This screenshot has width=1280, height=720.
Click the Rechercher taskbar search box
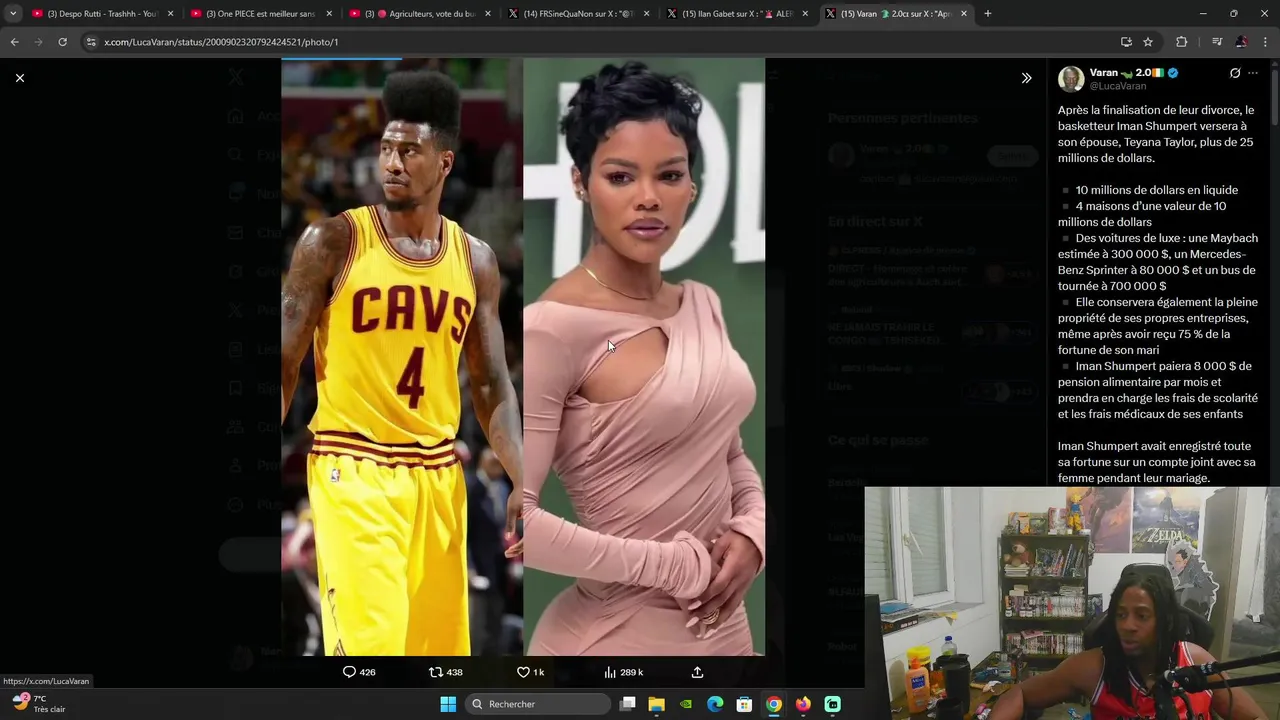click(539, 704)
